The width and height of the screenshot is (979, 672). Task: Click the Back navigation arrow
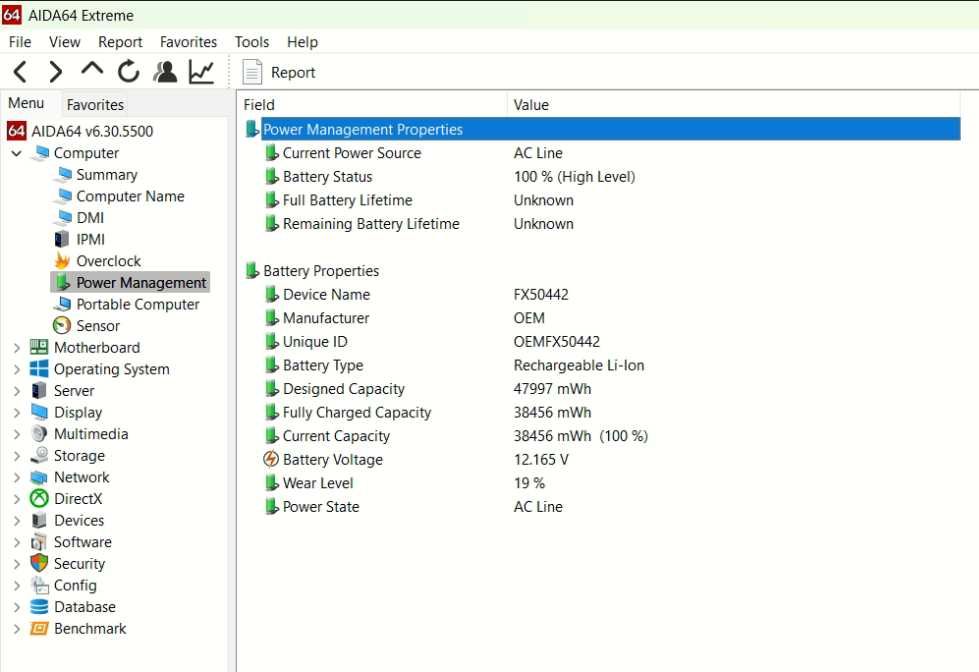pyautogui.click(x=20, y=72)
